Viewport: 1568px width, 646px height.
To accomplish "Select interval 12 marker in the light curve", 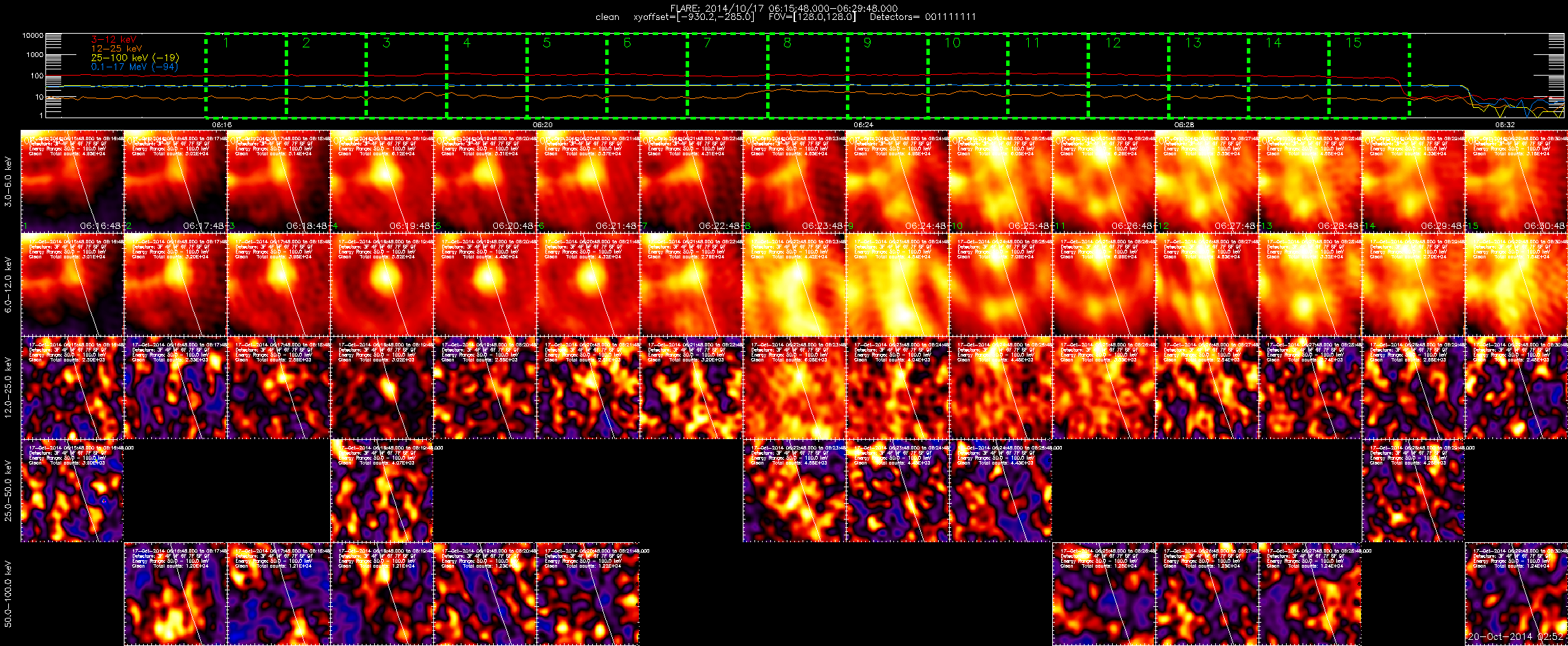I will (x=1113, y=43).
